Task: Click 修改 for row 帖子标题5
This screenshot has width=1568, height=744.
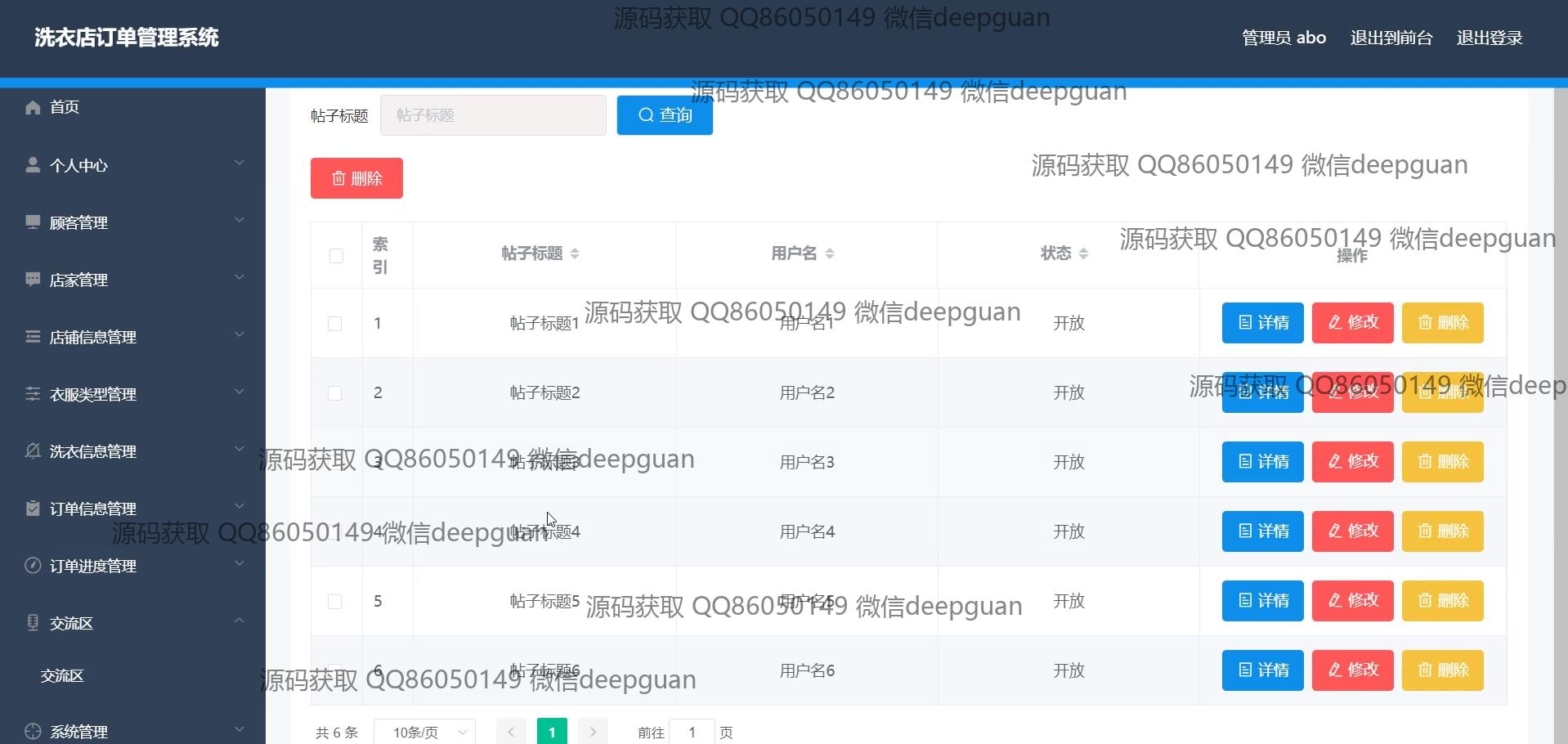Action: pos(1353,601)
